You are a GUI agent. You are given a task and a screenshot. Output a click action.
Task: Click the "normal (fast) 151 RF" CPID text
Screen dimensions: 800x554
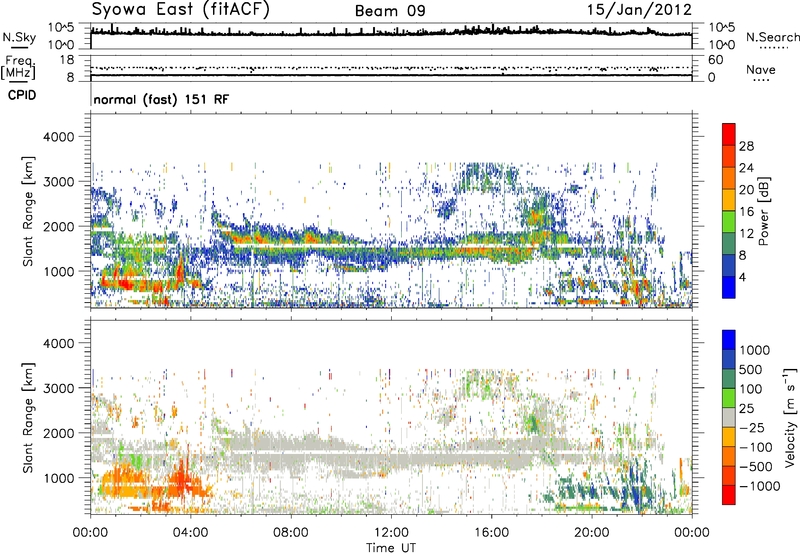(161, 99)
